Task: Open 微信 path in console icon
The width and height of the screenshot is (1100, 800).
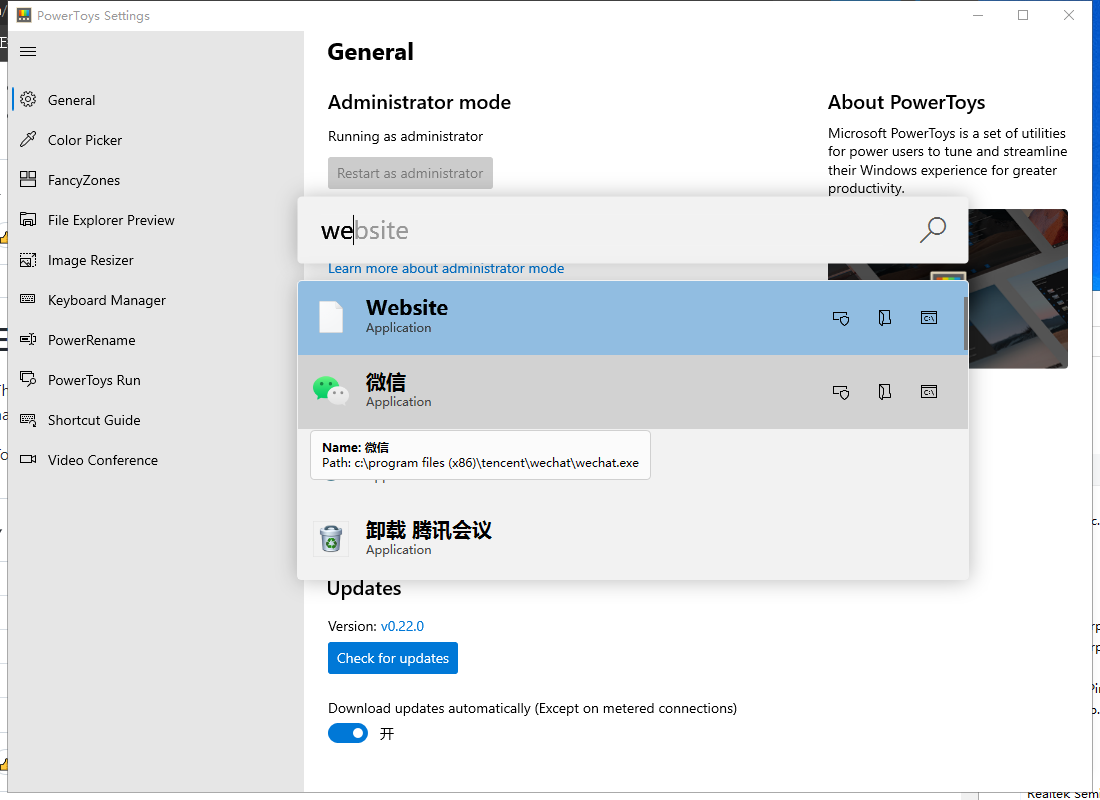Action: point(929,392)
